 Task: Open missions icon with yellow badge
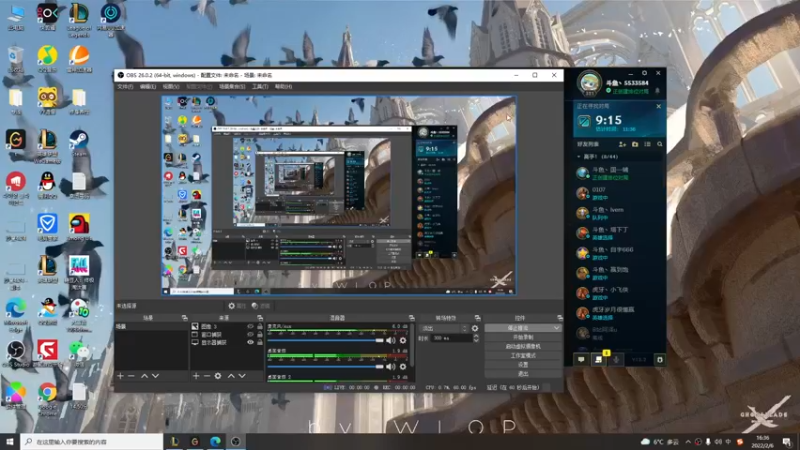(599, 359)
